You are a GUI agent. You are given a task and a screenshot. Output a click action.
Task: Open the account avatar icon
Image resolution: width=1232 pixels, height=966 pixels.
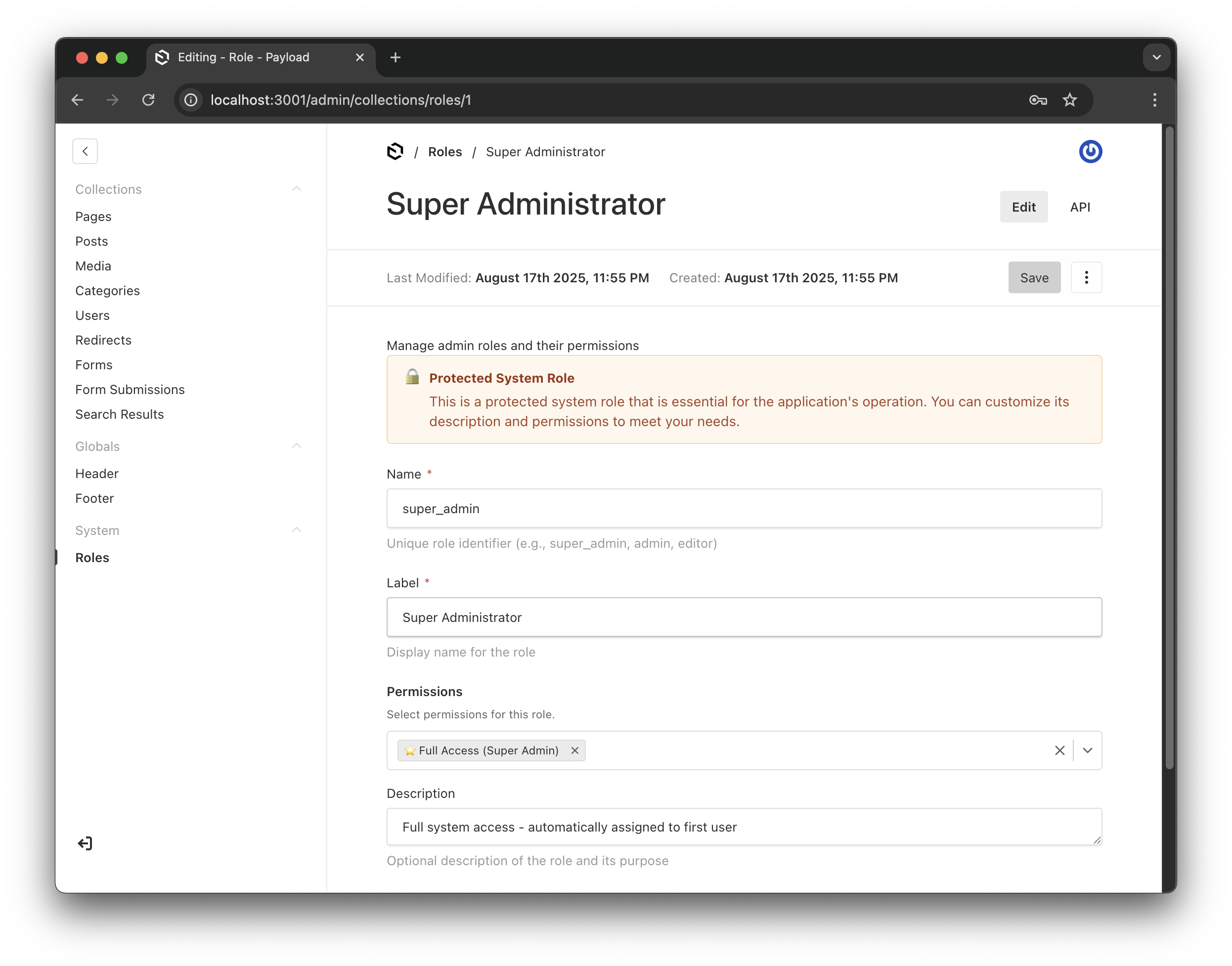[1090, 152]
